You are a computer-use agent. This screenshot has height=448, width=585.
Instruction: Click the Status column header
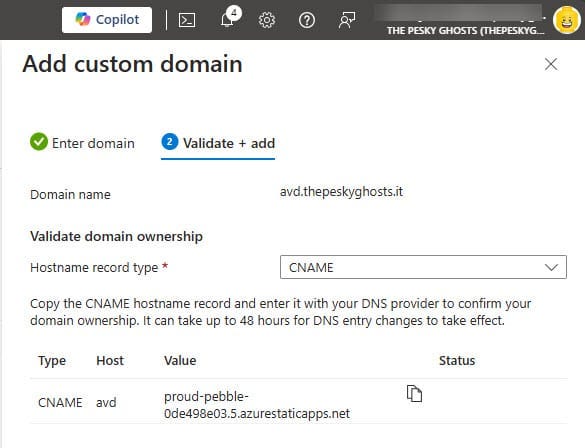click(x=457, y=360)
